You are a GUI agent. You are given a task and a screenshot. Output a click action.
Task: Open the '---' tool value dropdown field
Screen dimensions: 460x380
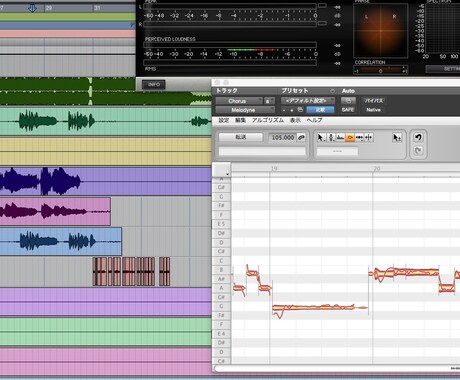click(337, 152)
